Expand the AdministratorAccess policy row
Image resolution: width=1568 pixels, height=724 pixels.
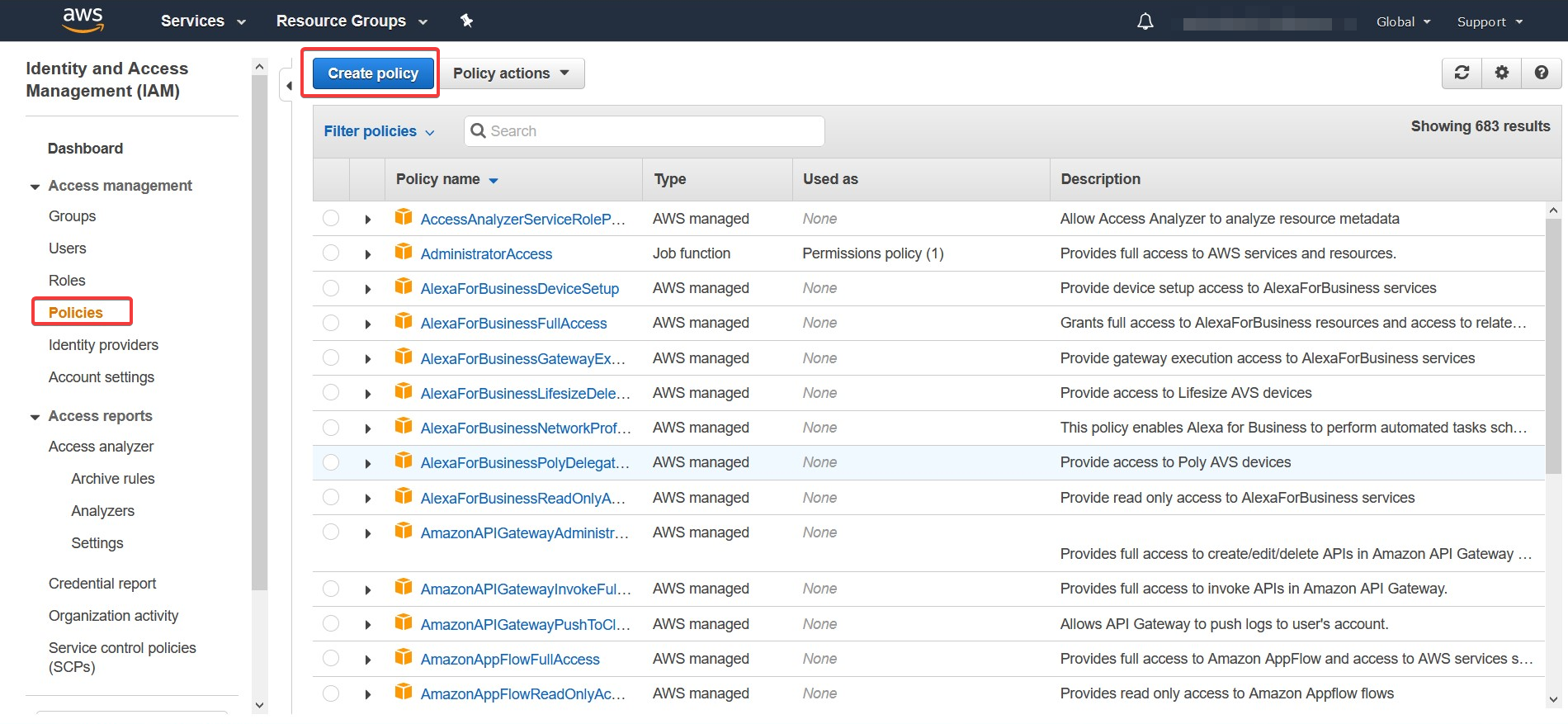point(368,254)
